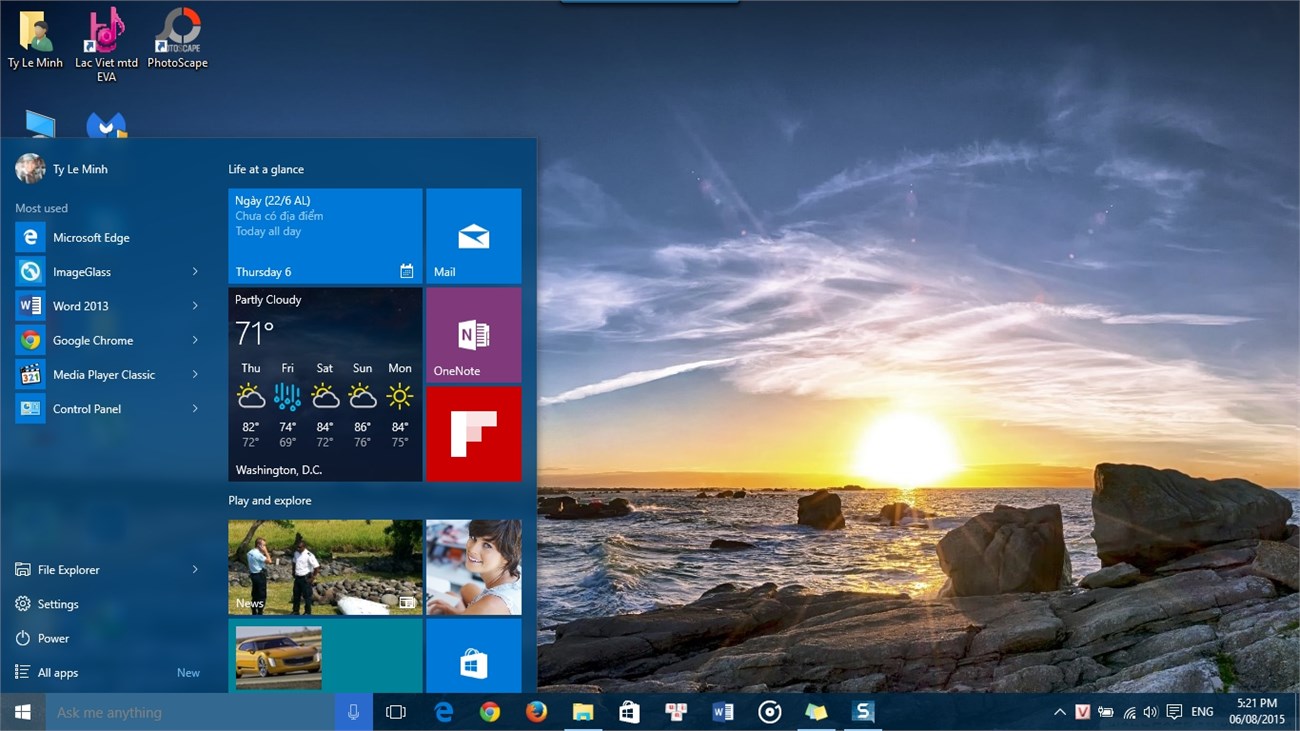Image resolution: width=1300 pixels, height=731 pixels.
Task: Open Lac Viet mtd EVA desktop icon
Action: [106, 45]
